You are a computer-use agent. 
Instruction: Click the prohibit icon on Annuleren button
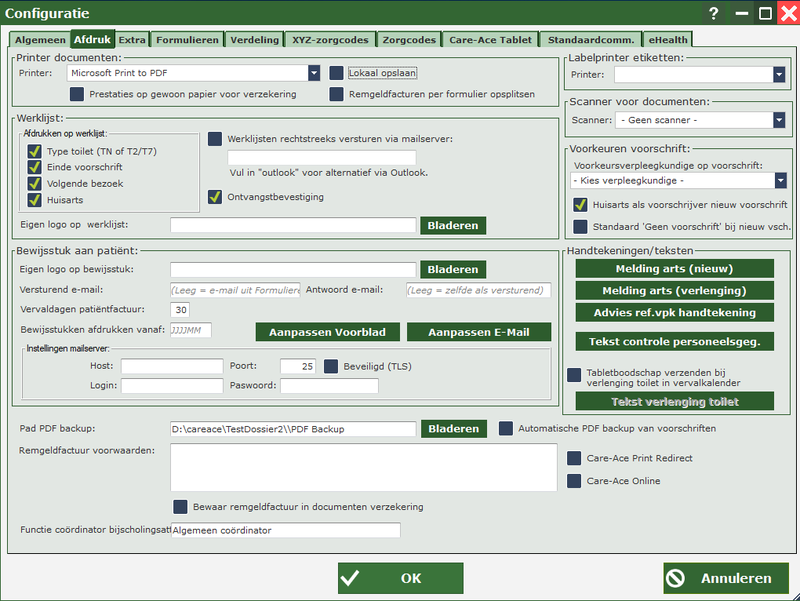tap(676, 578)
